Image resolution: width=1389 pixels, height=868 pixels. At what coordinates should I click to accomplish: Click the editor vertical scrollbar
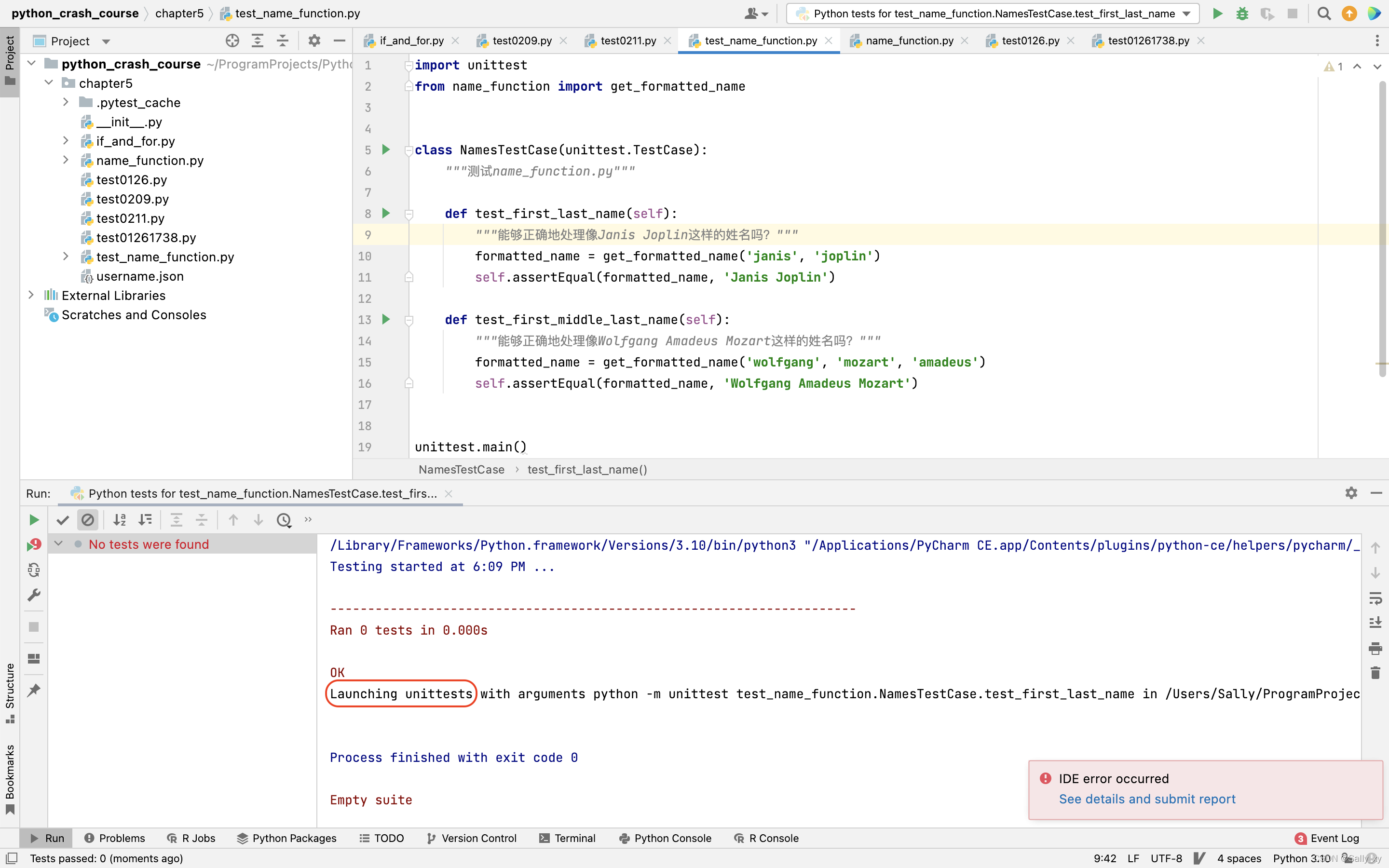point(1382,230)
